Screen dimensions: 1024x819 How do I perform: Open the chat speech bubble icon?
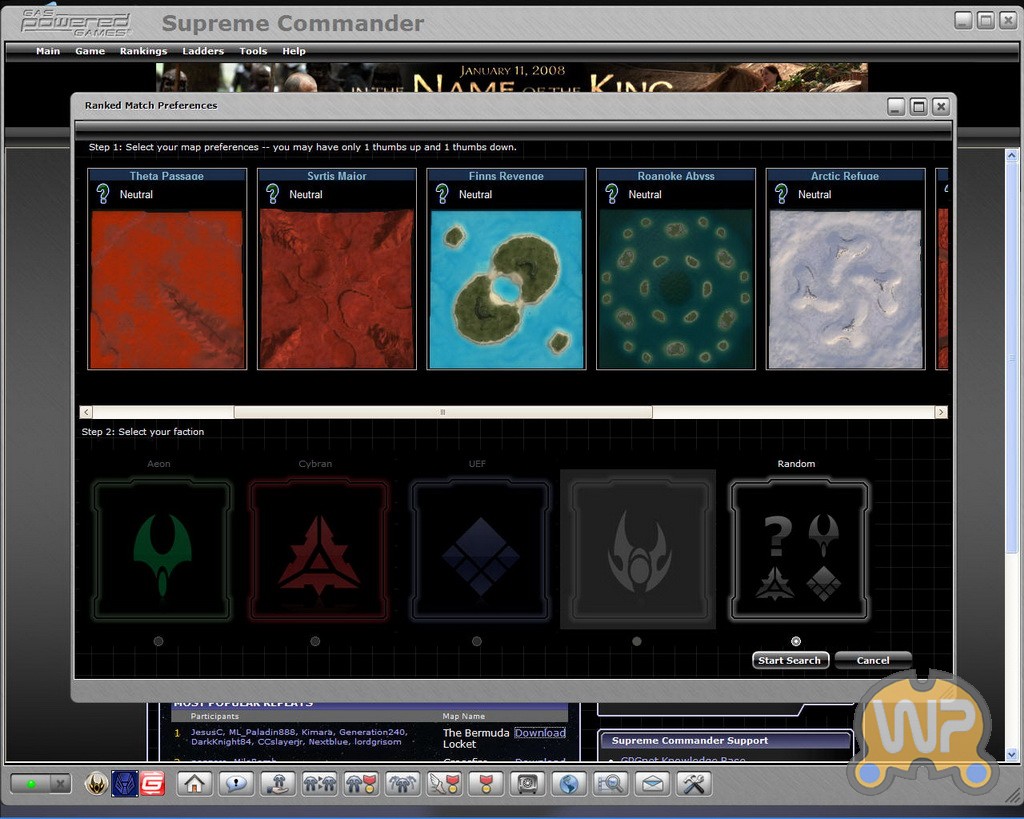click(237, 784)
